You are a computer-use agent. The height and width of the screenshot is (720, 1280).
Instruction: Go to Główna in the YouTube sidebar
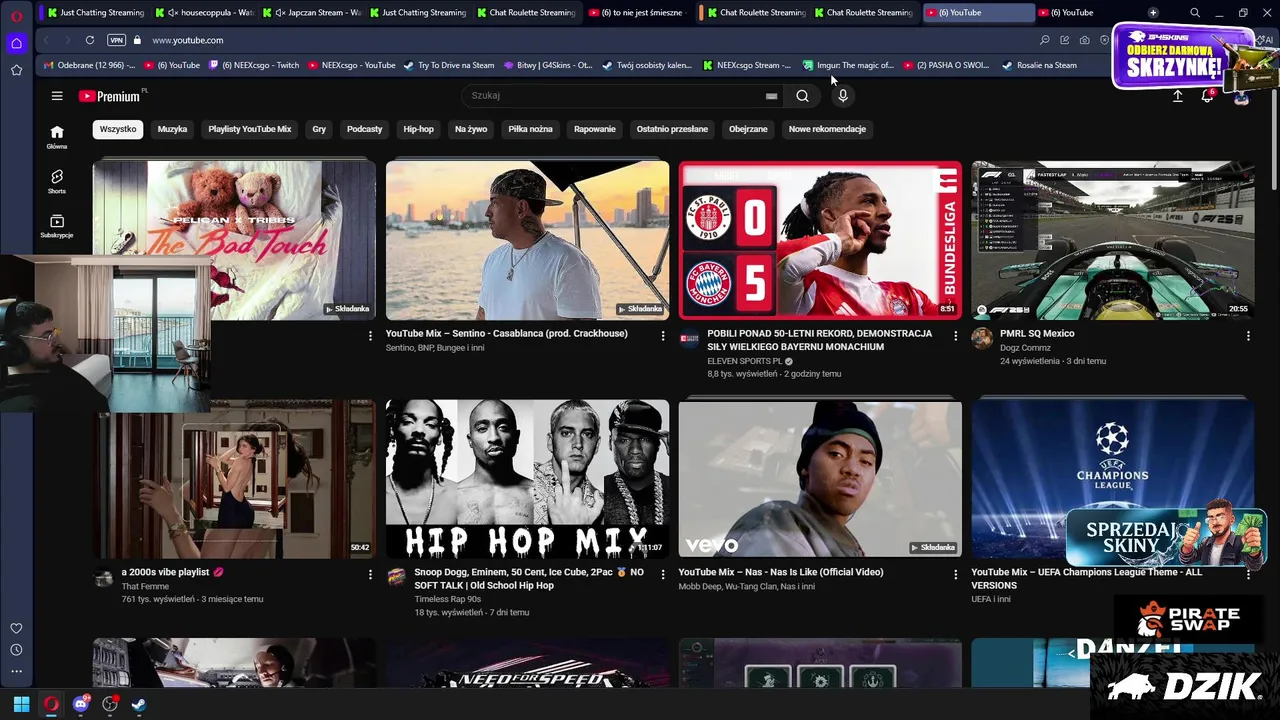point(57,137)
